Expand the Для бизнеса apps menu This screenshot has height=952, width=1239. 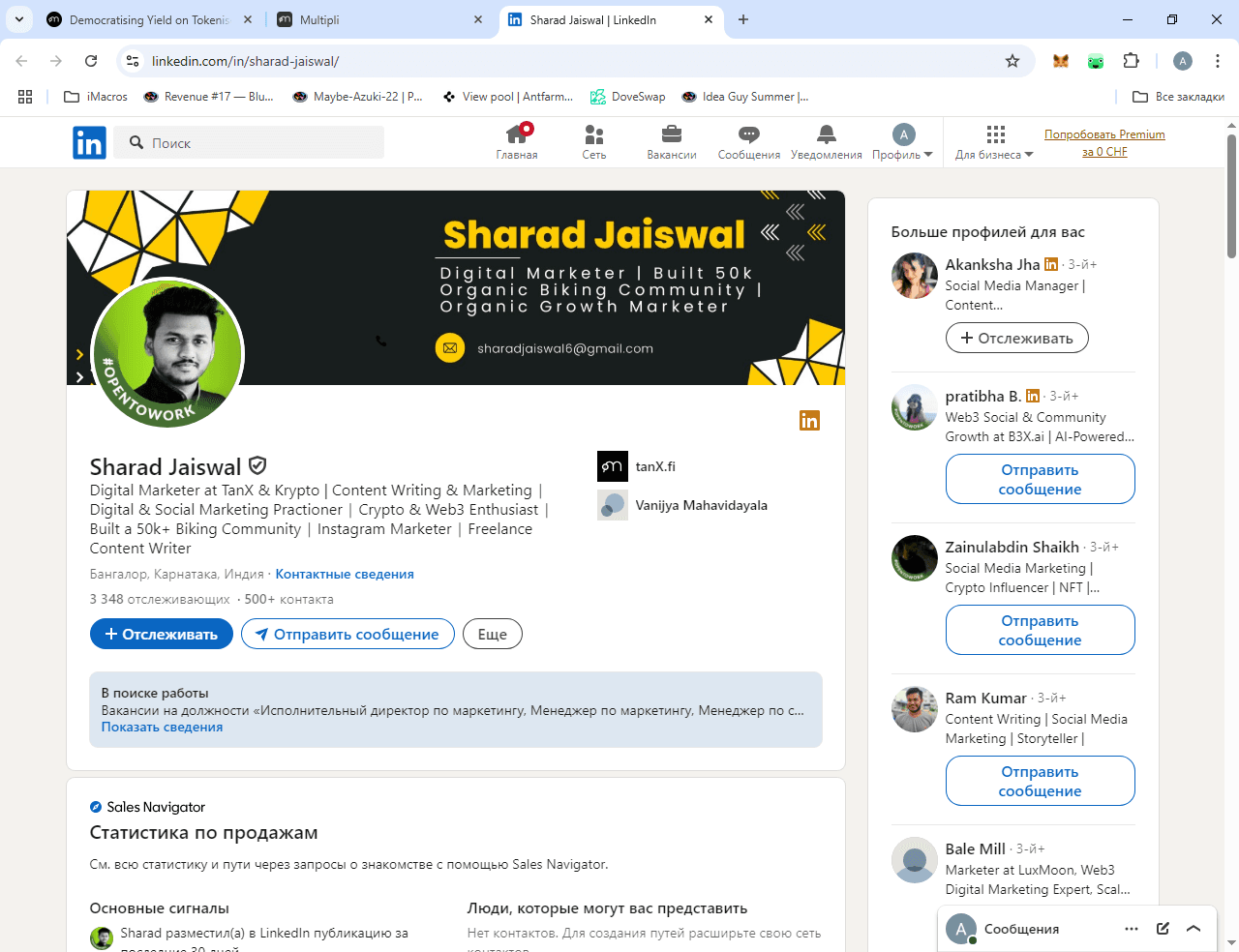point(995,142)
